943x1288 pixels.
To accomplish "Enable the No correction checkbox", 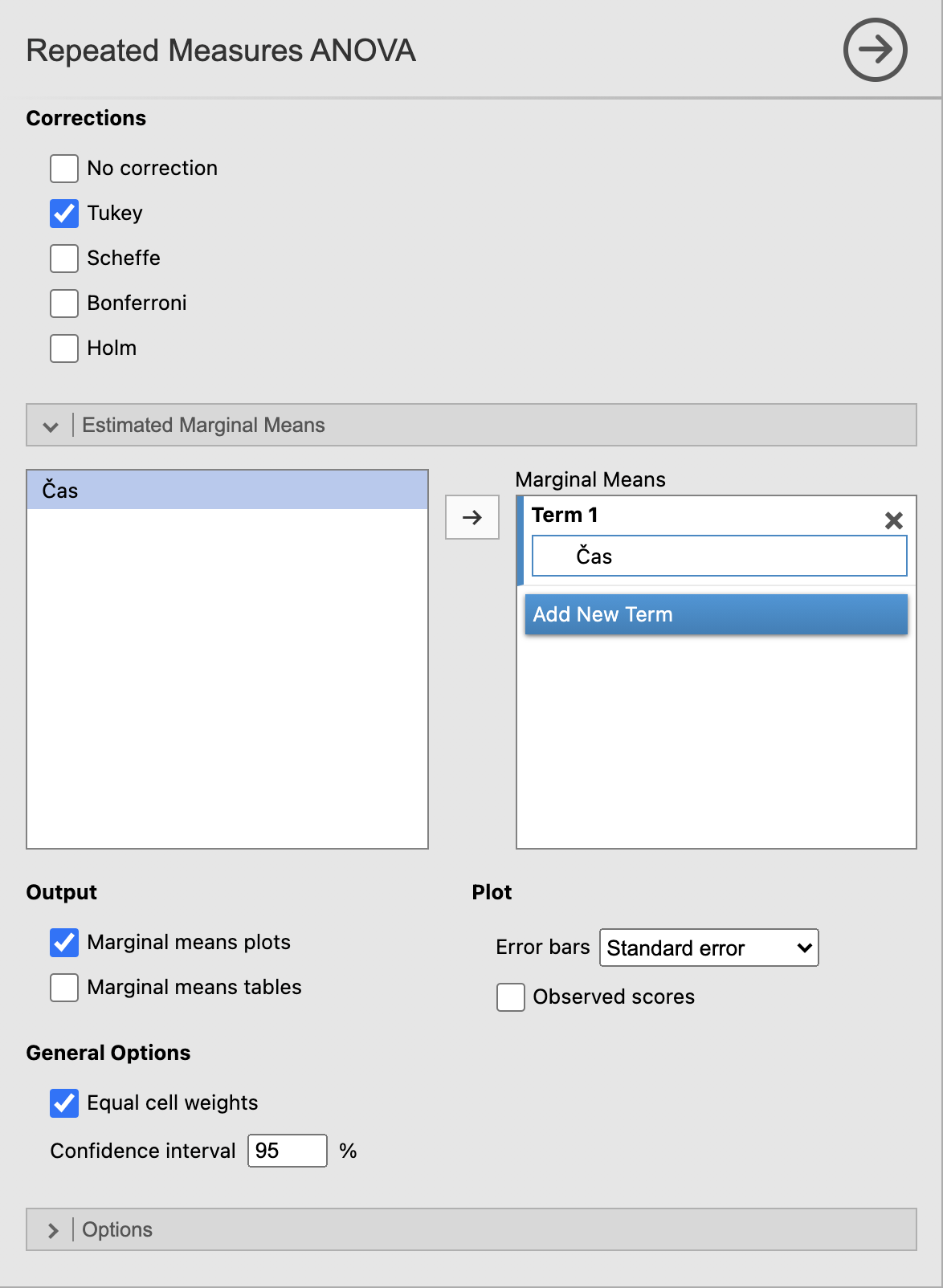I will [x=64, y=169].
